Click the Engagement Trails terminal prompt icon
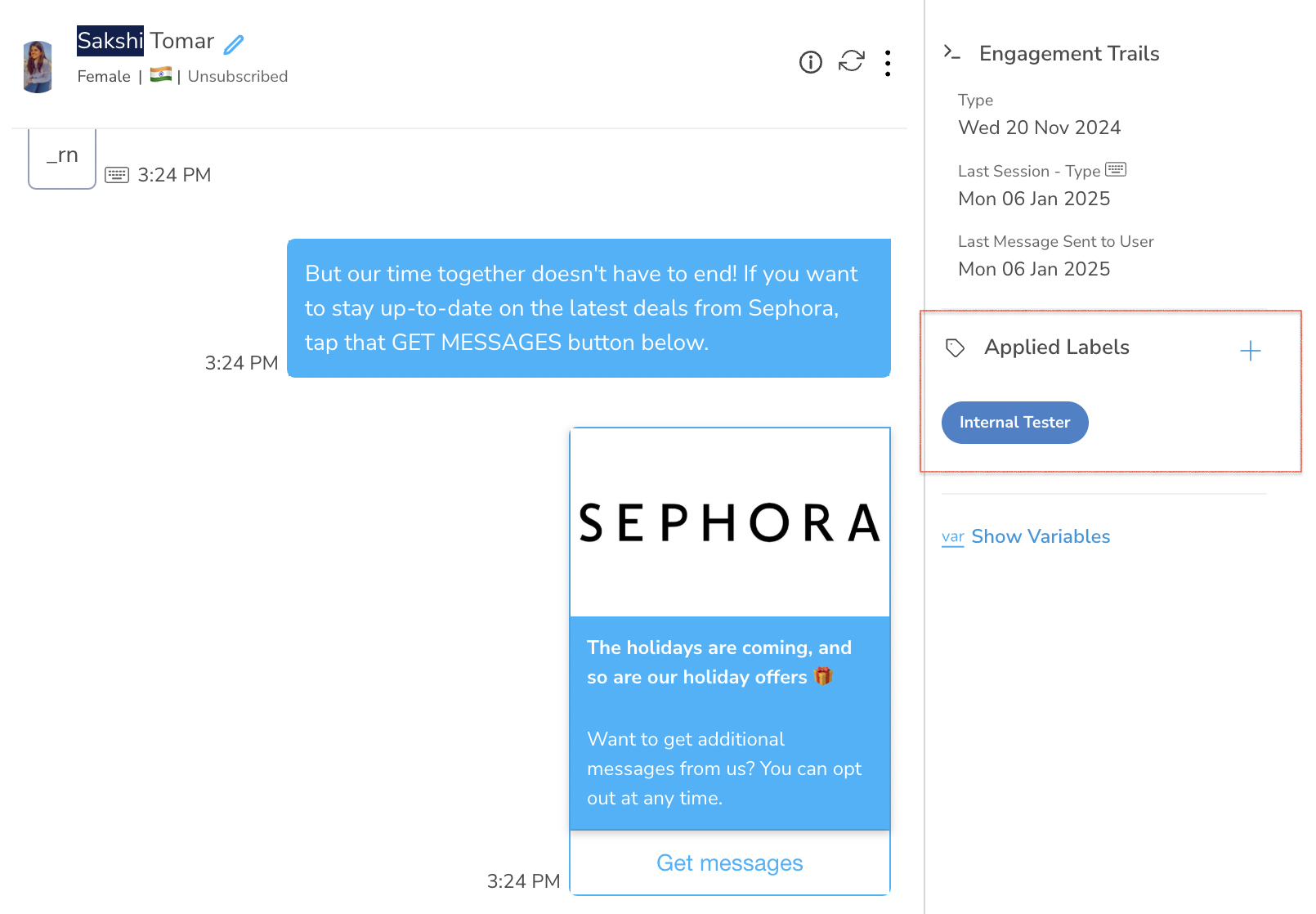Image resolution: width=1316 pixels, height=914 pixels. click(951, 52)
